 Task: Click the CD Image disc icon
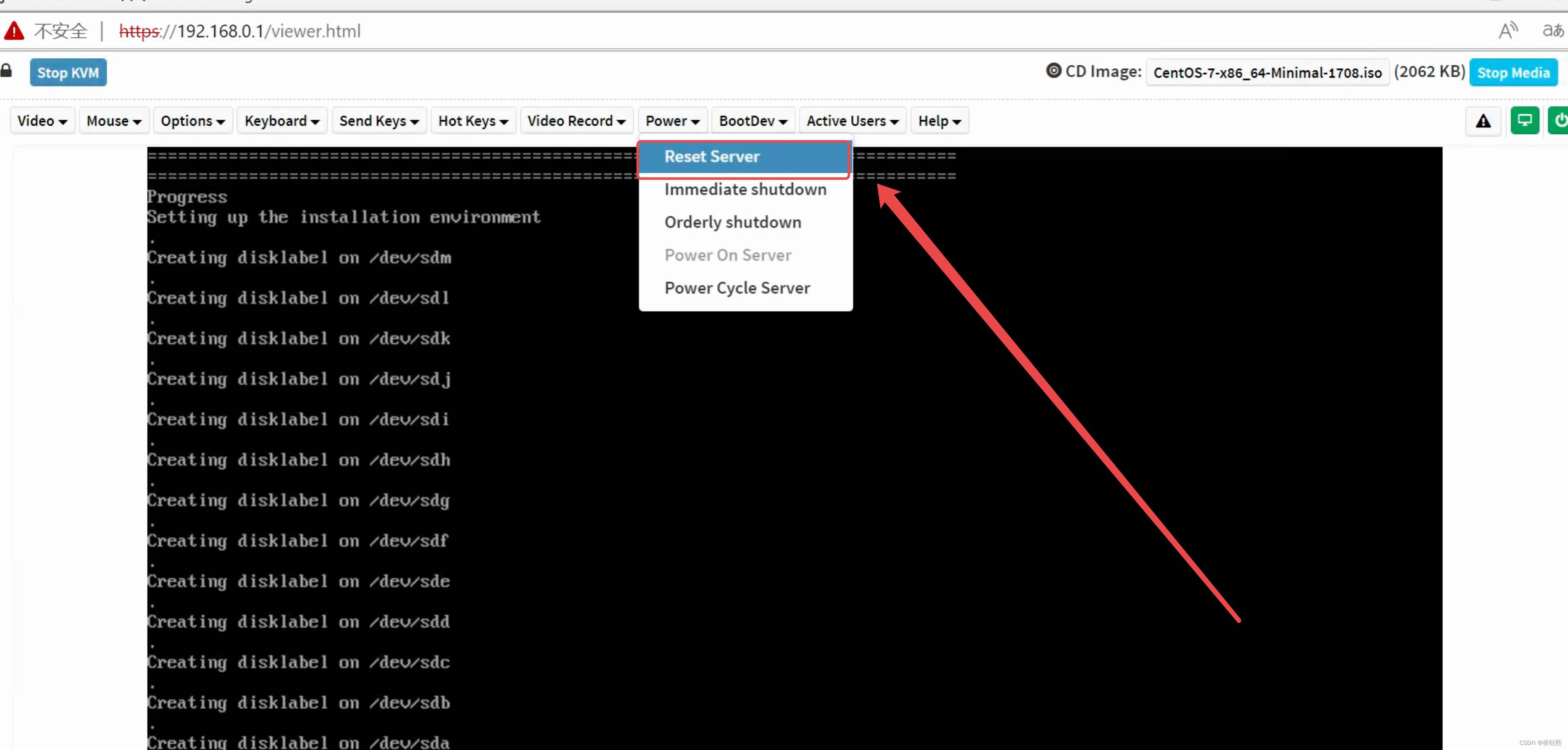(1053, 71)
